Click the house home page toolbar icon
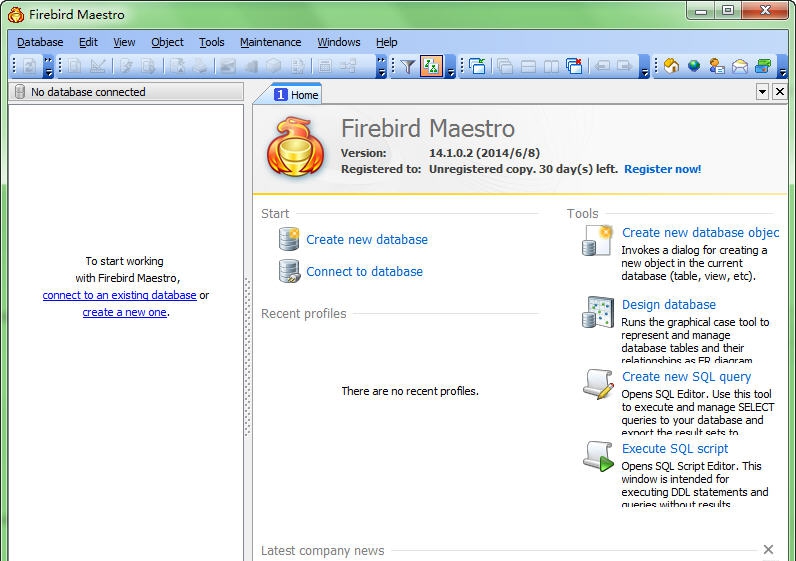This screenshot has width=796, height=561. click(x=672, y=67)
